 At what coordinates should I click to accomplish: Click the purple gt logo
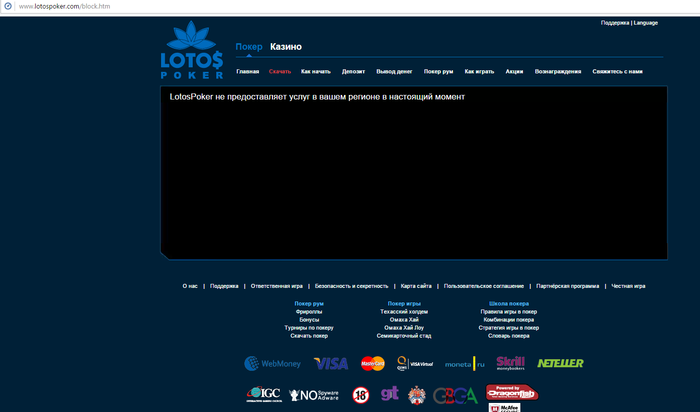pyautogui.click(x=389, y=393)
